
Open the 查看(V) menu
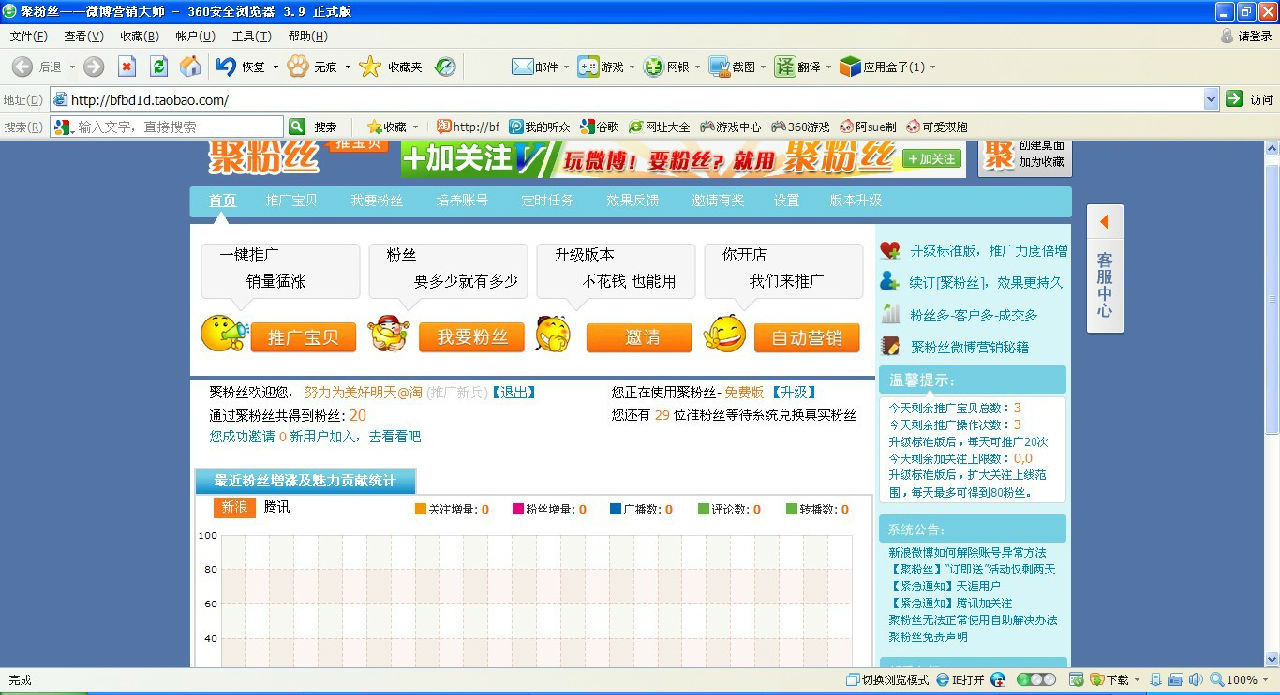pos(84,36)
